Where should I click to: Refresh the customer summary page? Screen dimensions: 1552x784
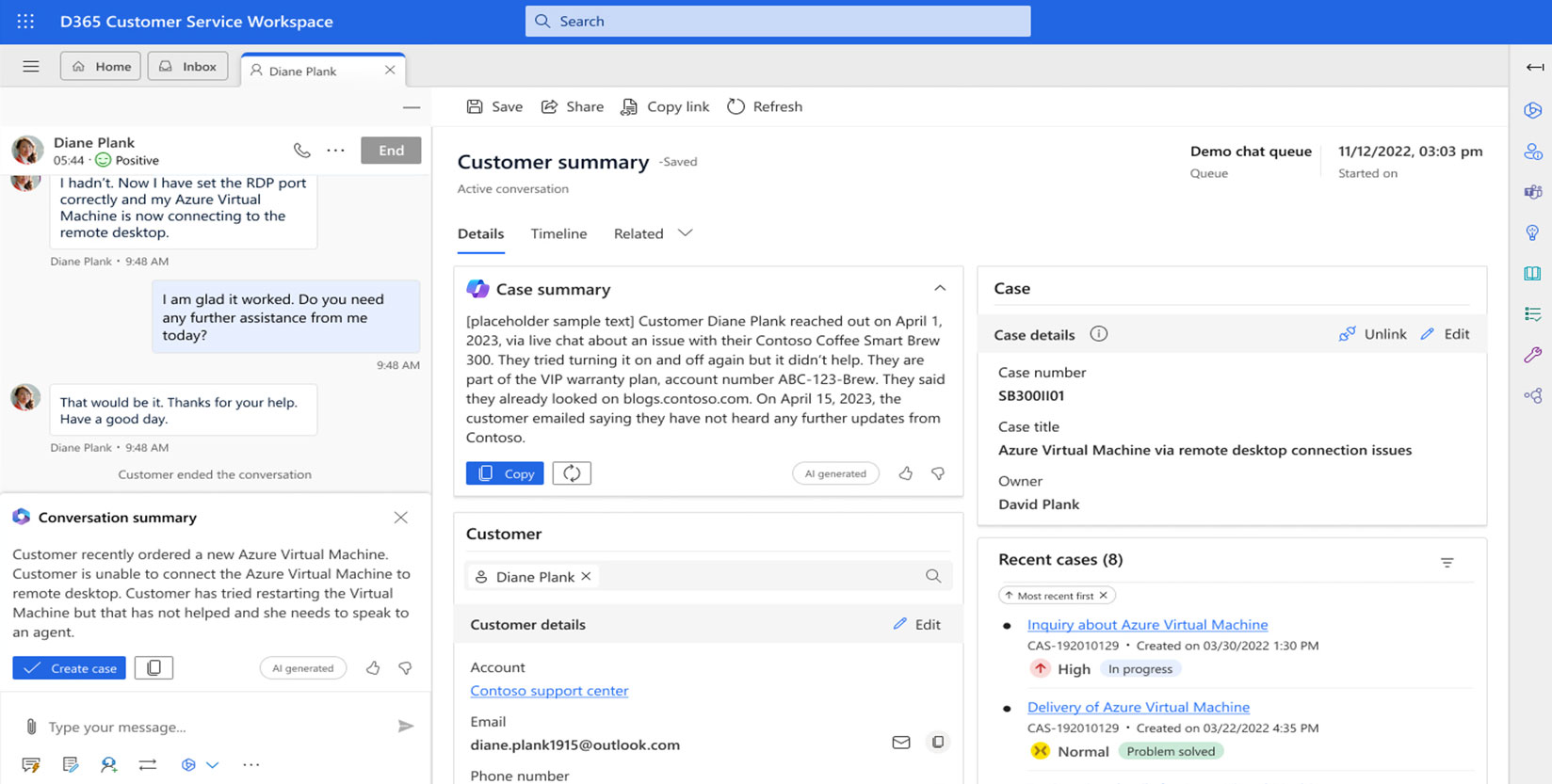[765, 107]
